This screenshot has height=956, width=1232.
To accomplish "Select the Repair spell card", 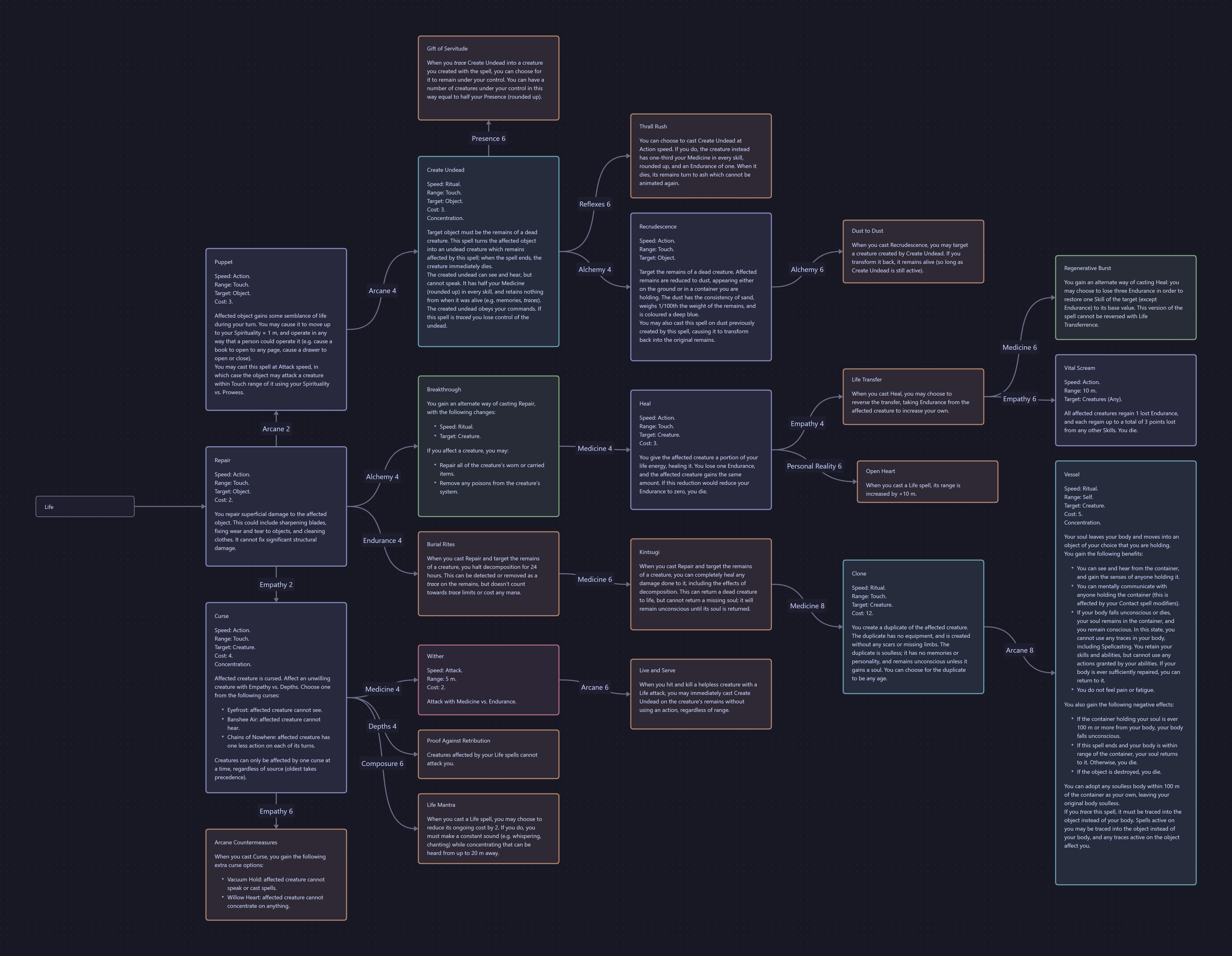I will coord(276,506).
